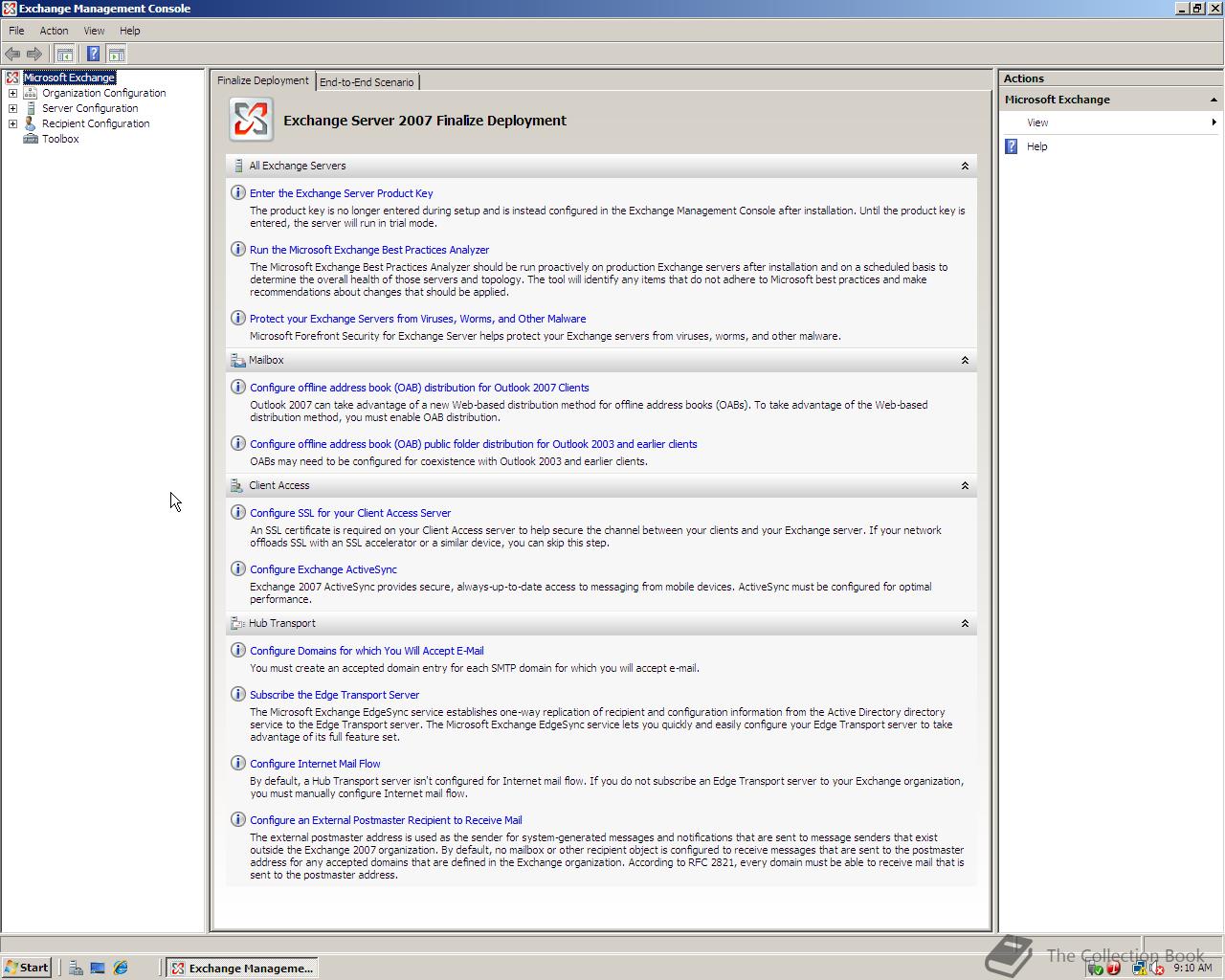
Task: Open the File menu
Action: click(x=16, y=31)
